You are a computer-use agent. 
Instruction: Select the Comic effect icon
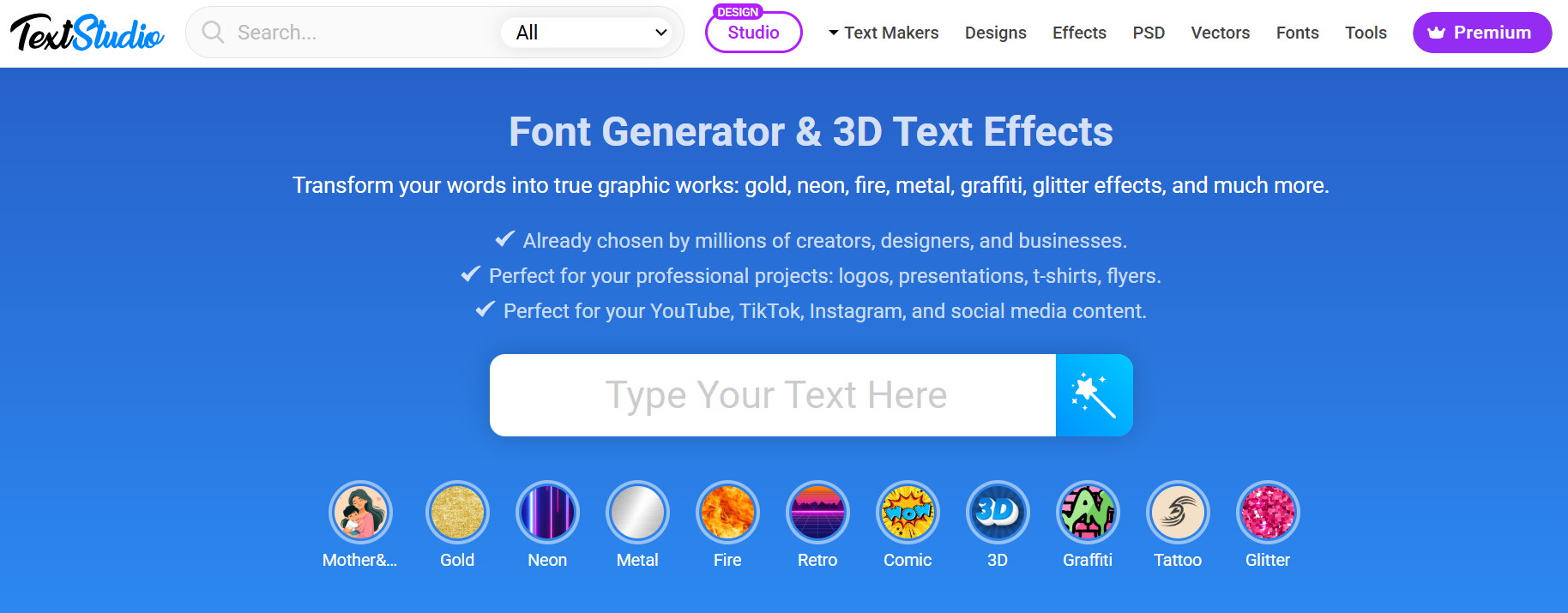pyautogui.click(x=908, y=512)
